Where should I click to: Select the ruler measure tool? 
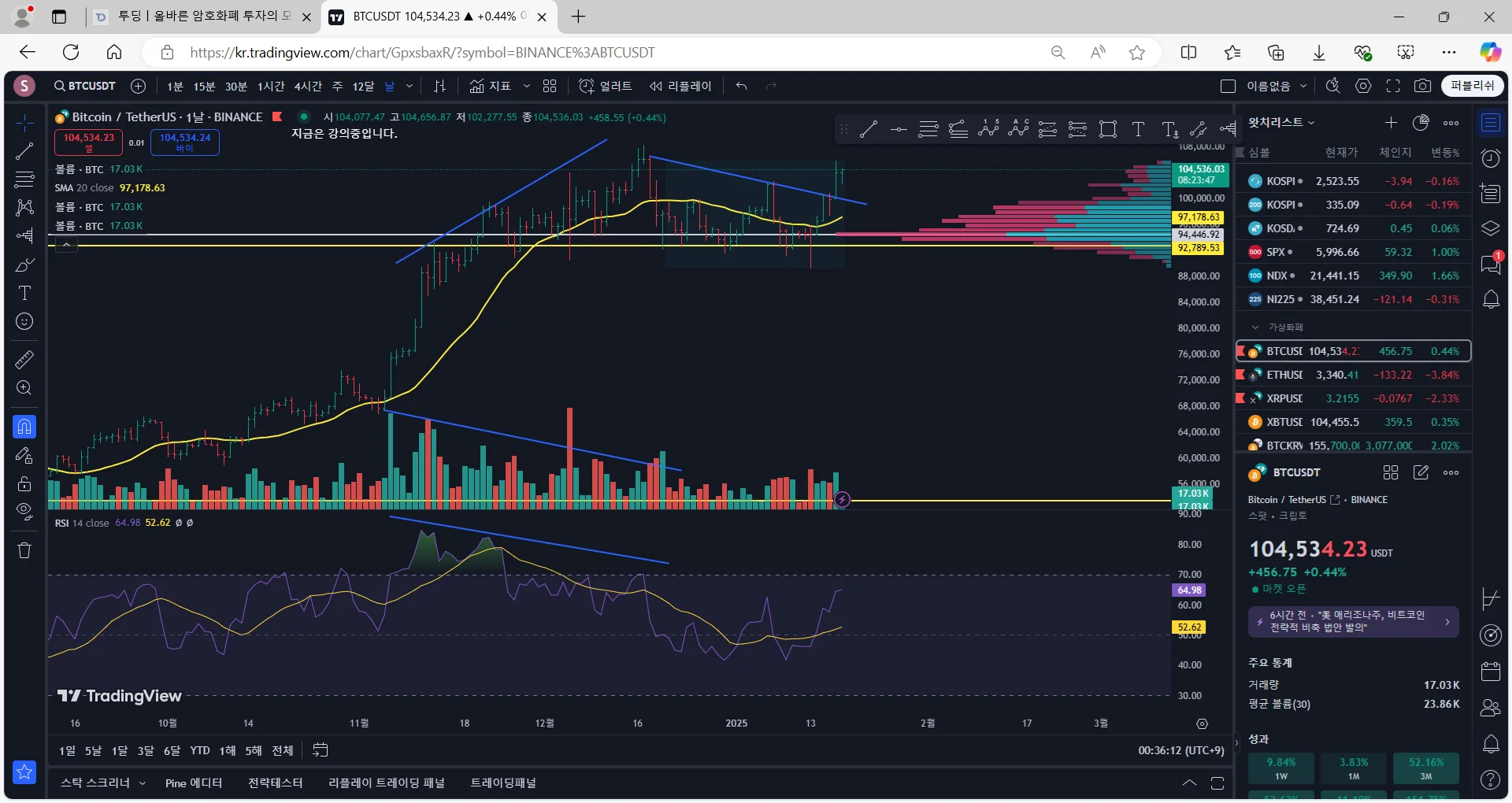click(x=24, y=360)
